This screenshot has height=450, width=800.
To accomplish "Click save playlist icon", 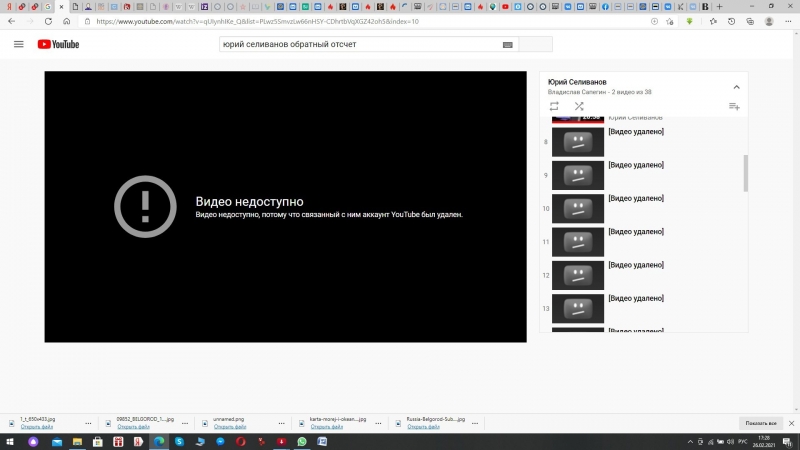I will (734, 106).
